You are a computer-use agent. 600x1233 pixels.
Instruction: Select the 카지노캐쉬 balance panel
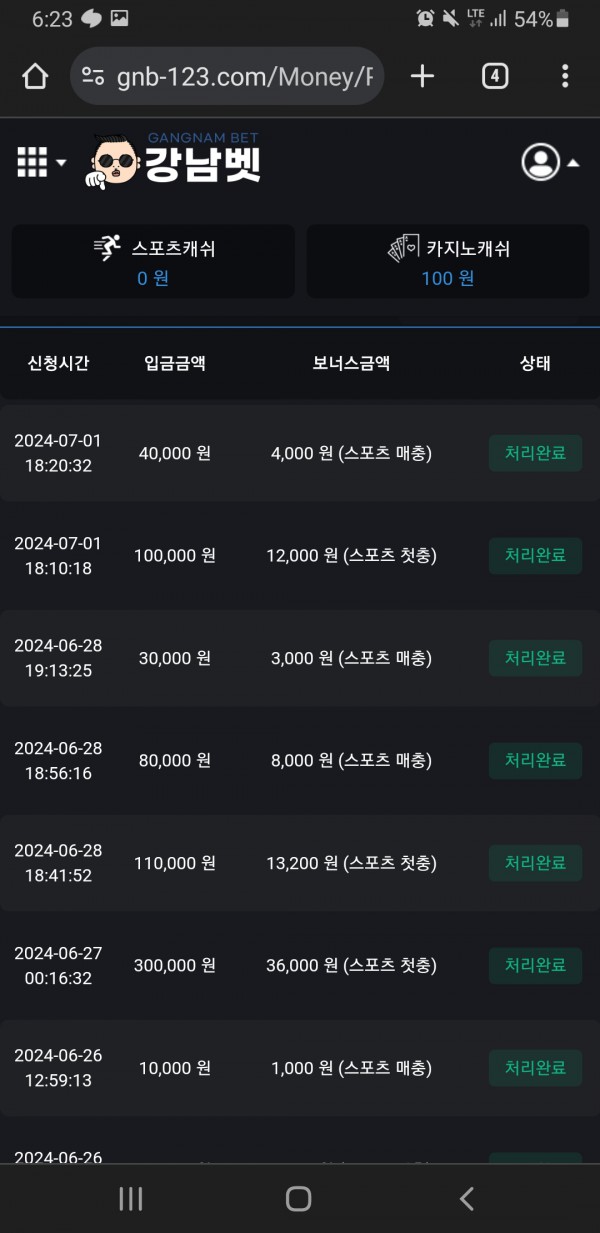click(x=447, y=261)
